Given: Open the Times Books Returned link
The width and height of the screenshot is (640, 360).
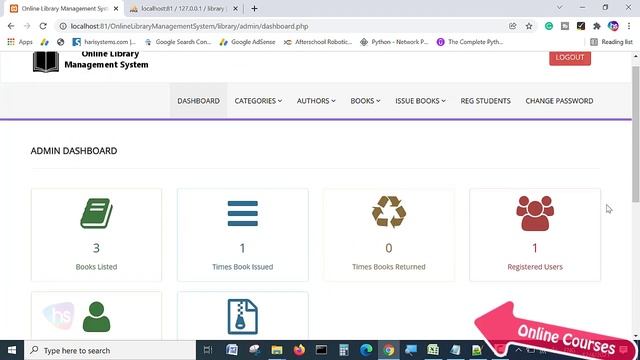Looking at the screenshot, I should click(x=389, y=267).
